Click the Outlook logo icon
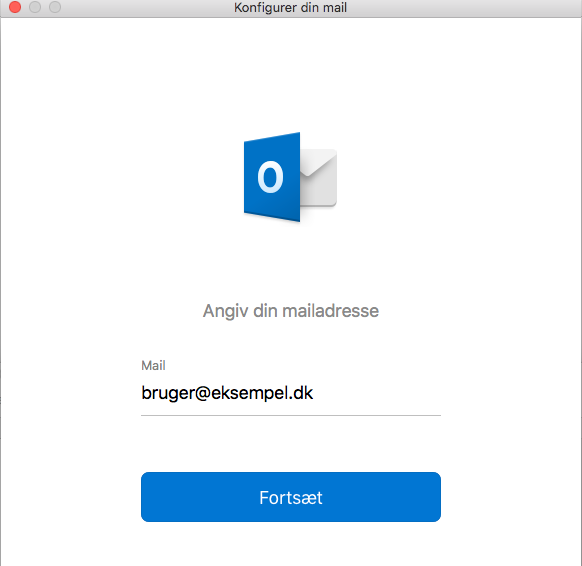This screenshot has height=566, width=582. click(x=290, y=177)
